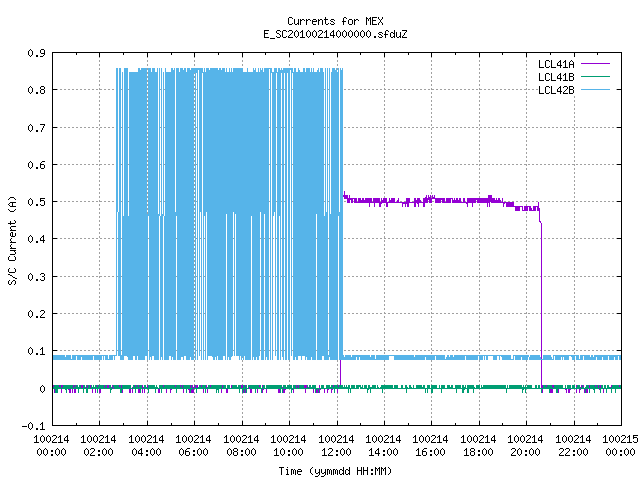Viewport: 640px width, 480px height.
Task: Click the 100214 22:00 x-axis tick label
Action: [x=573, y=446]
